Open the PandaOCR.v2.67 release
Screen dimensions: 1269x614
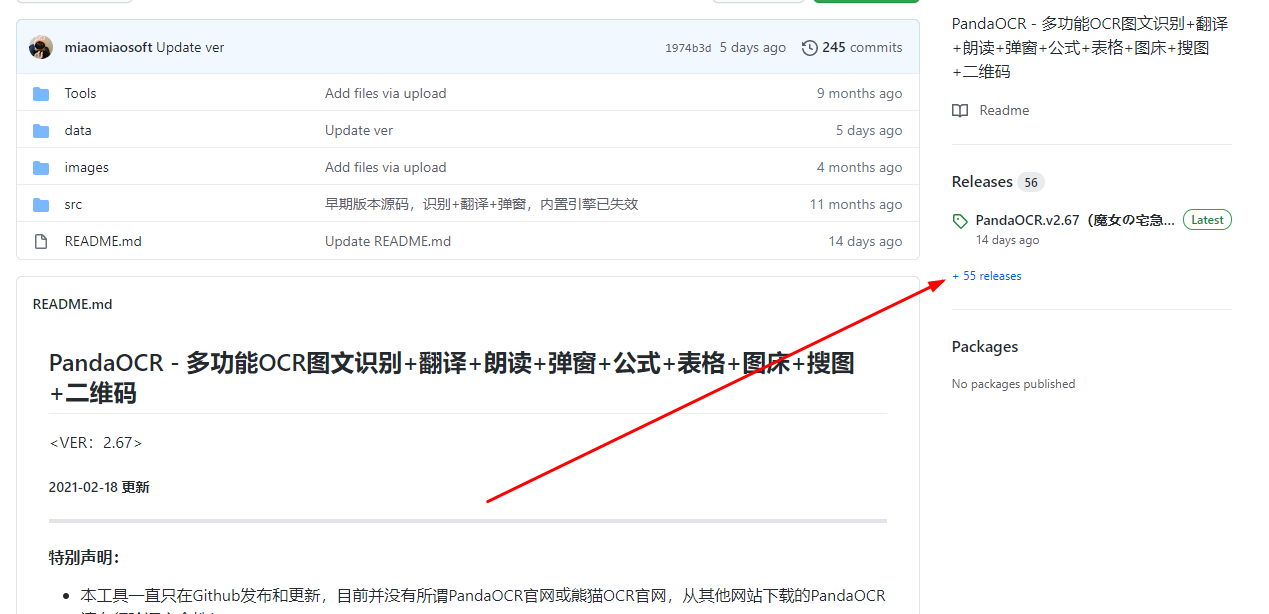pyautogui.click(x=1075, y=220)
